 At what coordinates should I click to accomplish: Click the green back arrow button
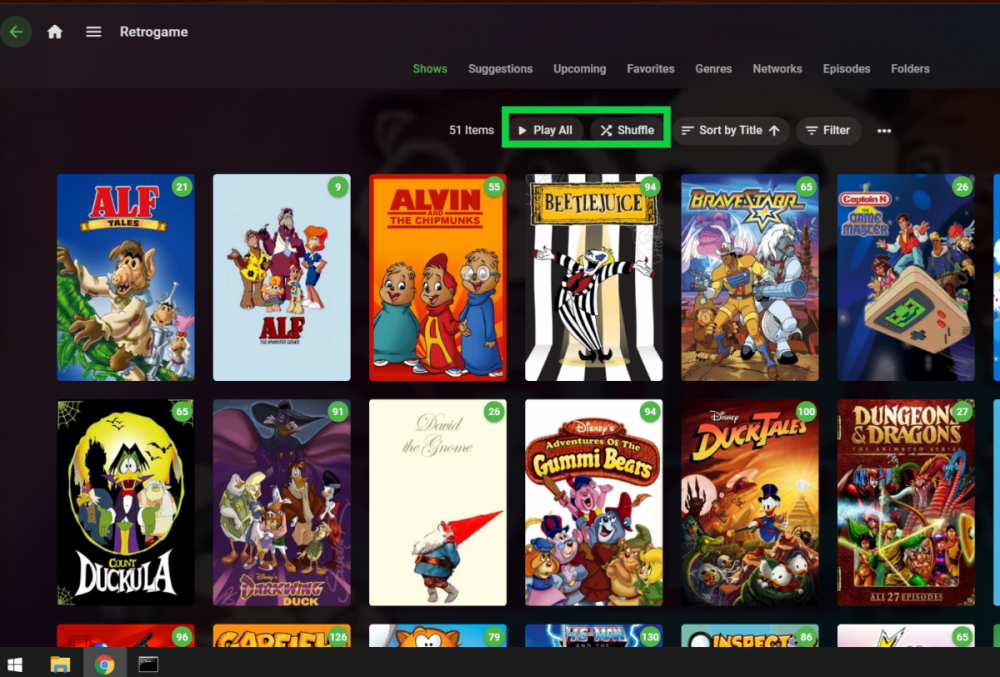click(16, 31)
